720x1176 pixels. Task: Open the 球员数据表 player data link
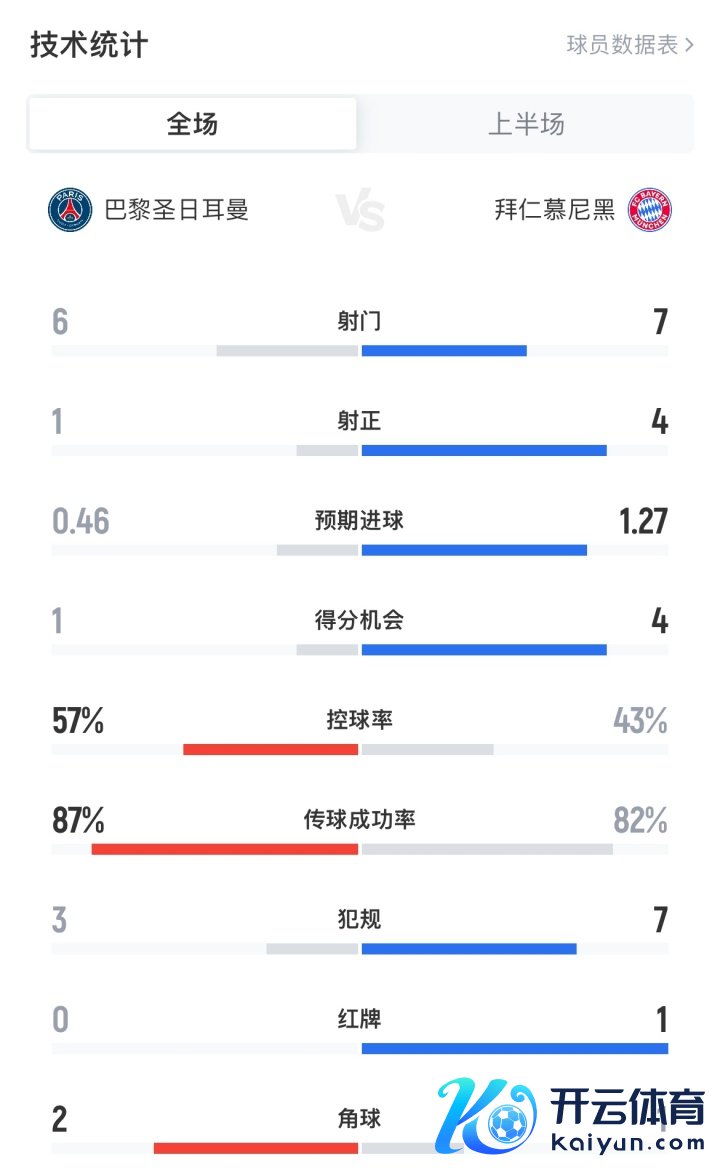(622, 45)
